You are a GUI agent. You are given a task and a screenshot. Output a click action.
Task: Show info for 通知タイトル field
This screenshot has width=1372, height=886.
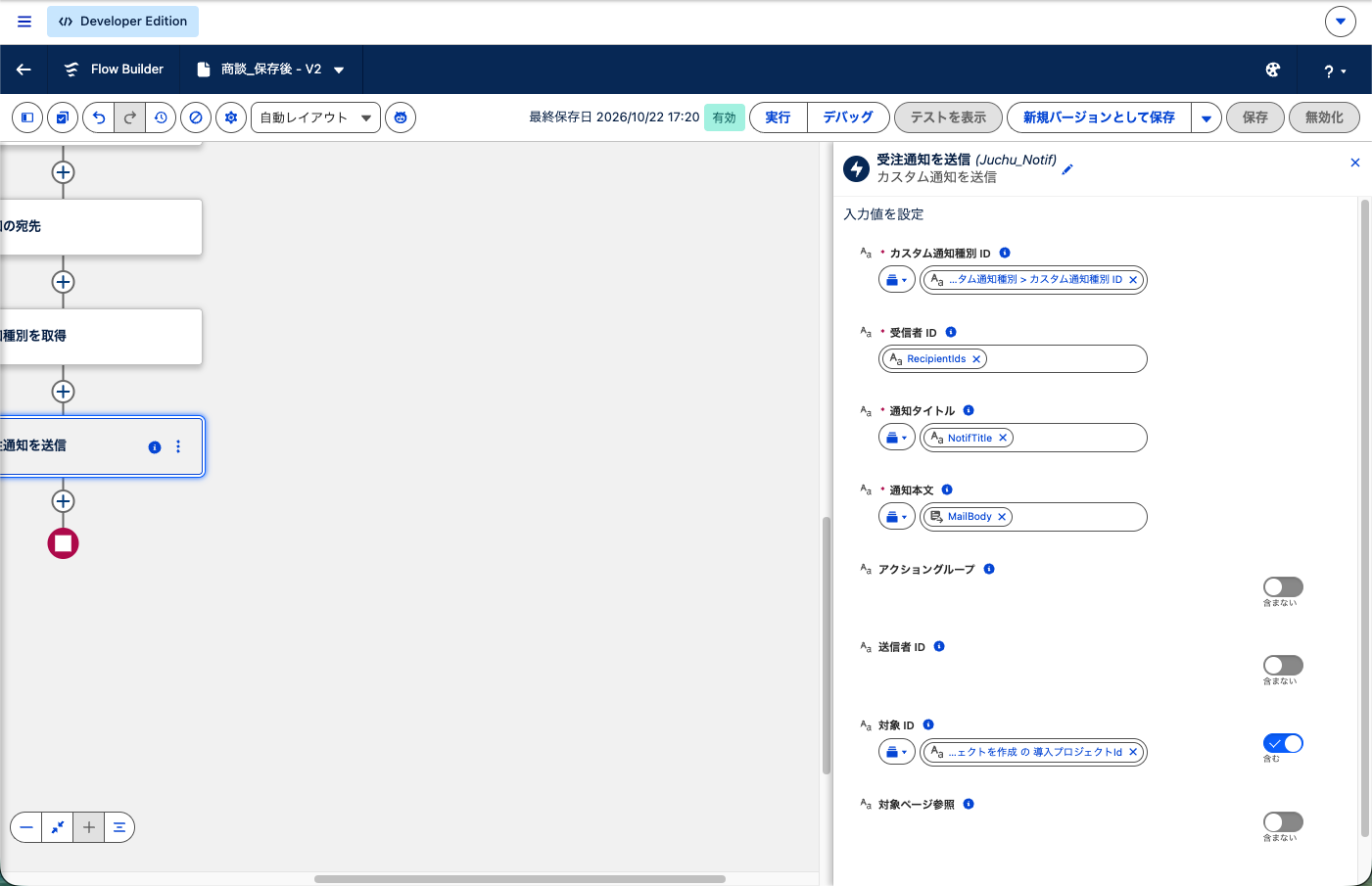(969, 410)
